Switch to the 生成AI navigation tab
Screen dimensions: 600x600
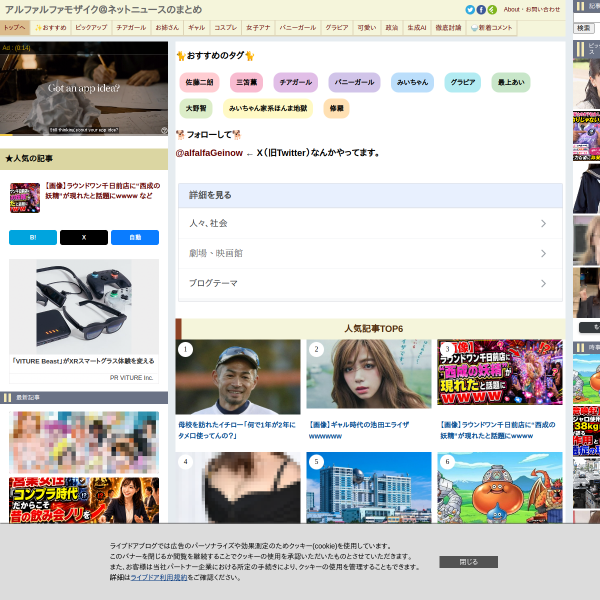tap(417, 28)
